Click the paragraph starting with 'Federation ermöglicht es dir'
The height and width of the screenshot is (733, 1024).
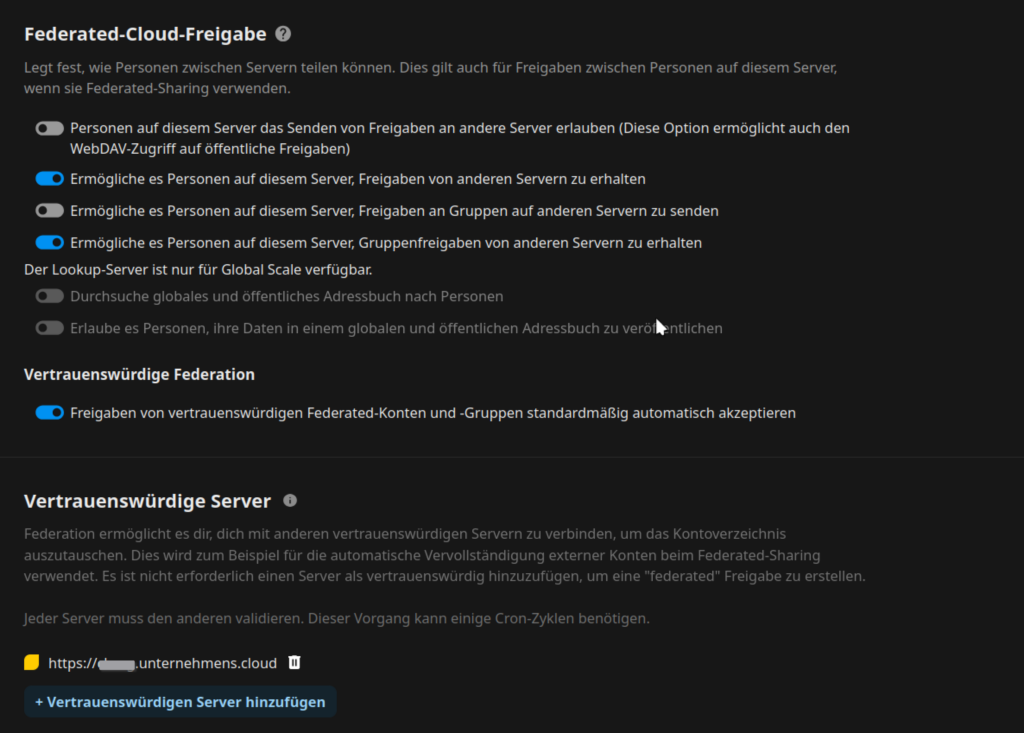coord(440,555)
